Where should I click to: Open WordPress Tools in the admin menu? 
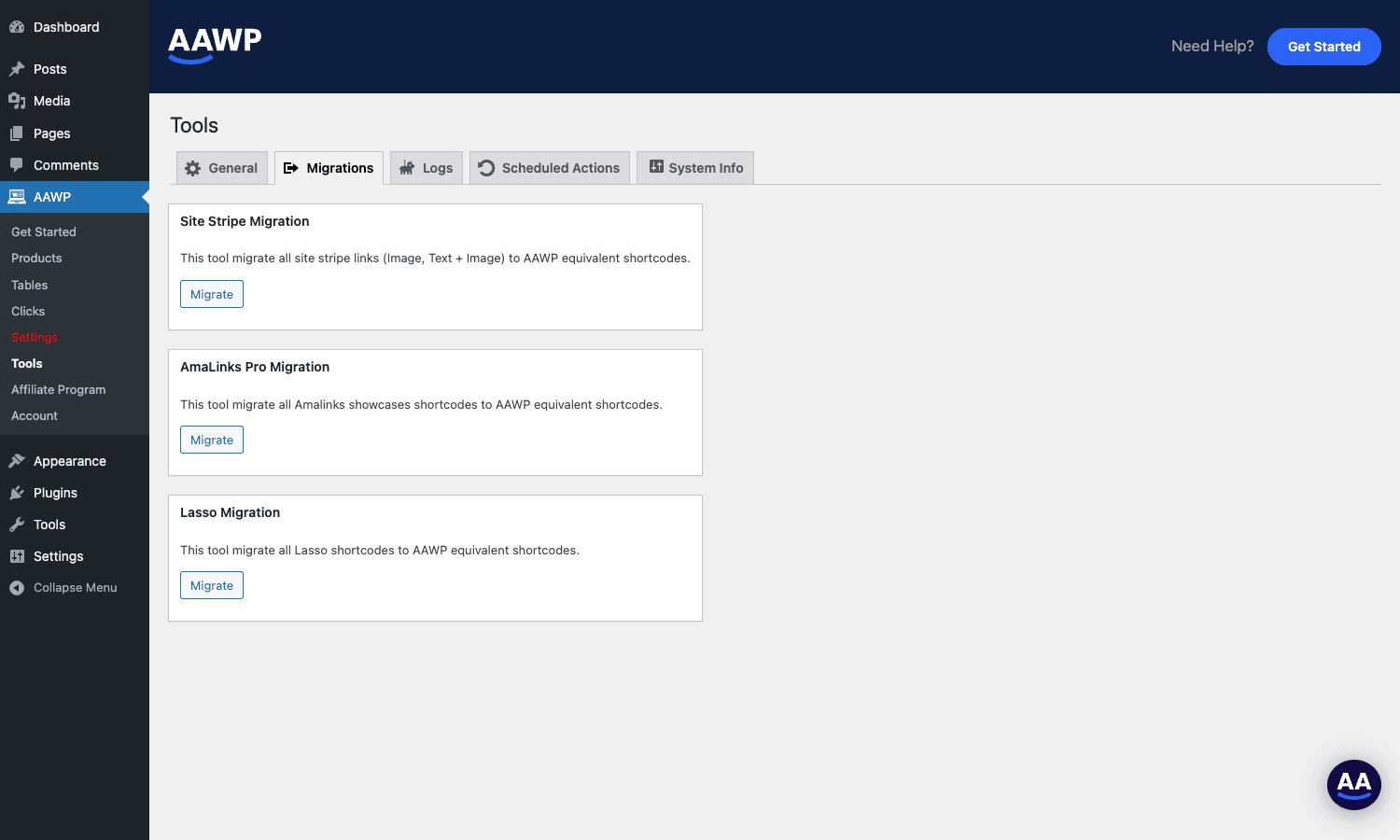[75, 525]
